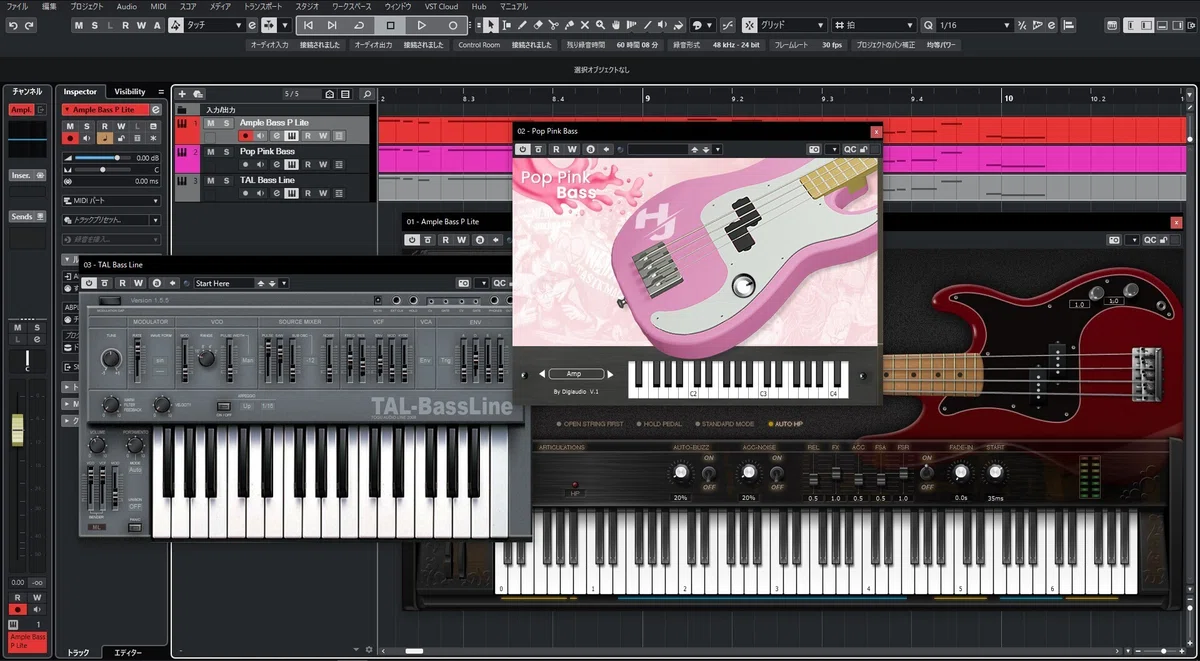
Task: Open the プロジェクト menu
Action: [x=86, y=6]
